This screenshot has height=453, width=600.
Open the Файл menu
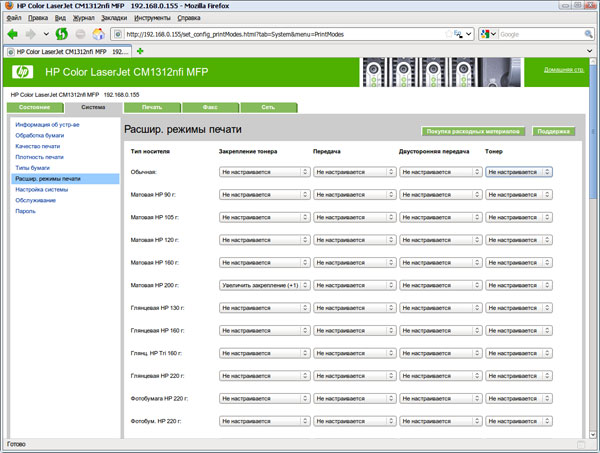(14, 18)
